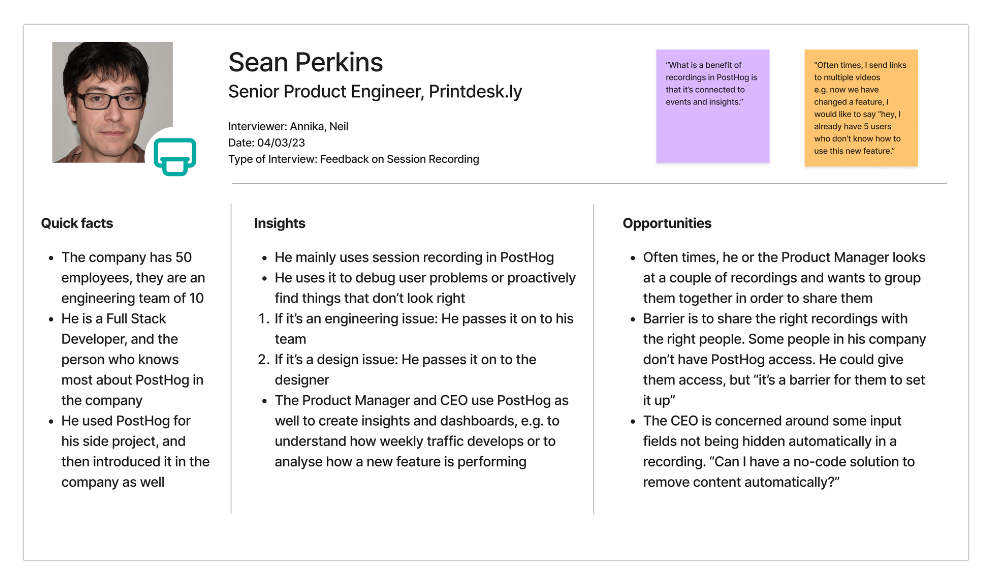This screenshot has width=991, height=585.
Task: Select the "Senior Product Engineer, Printdesk.ly" subtitle
Action: [375, 92]
